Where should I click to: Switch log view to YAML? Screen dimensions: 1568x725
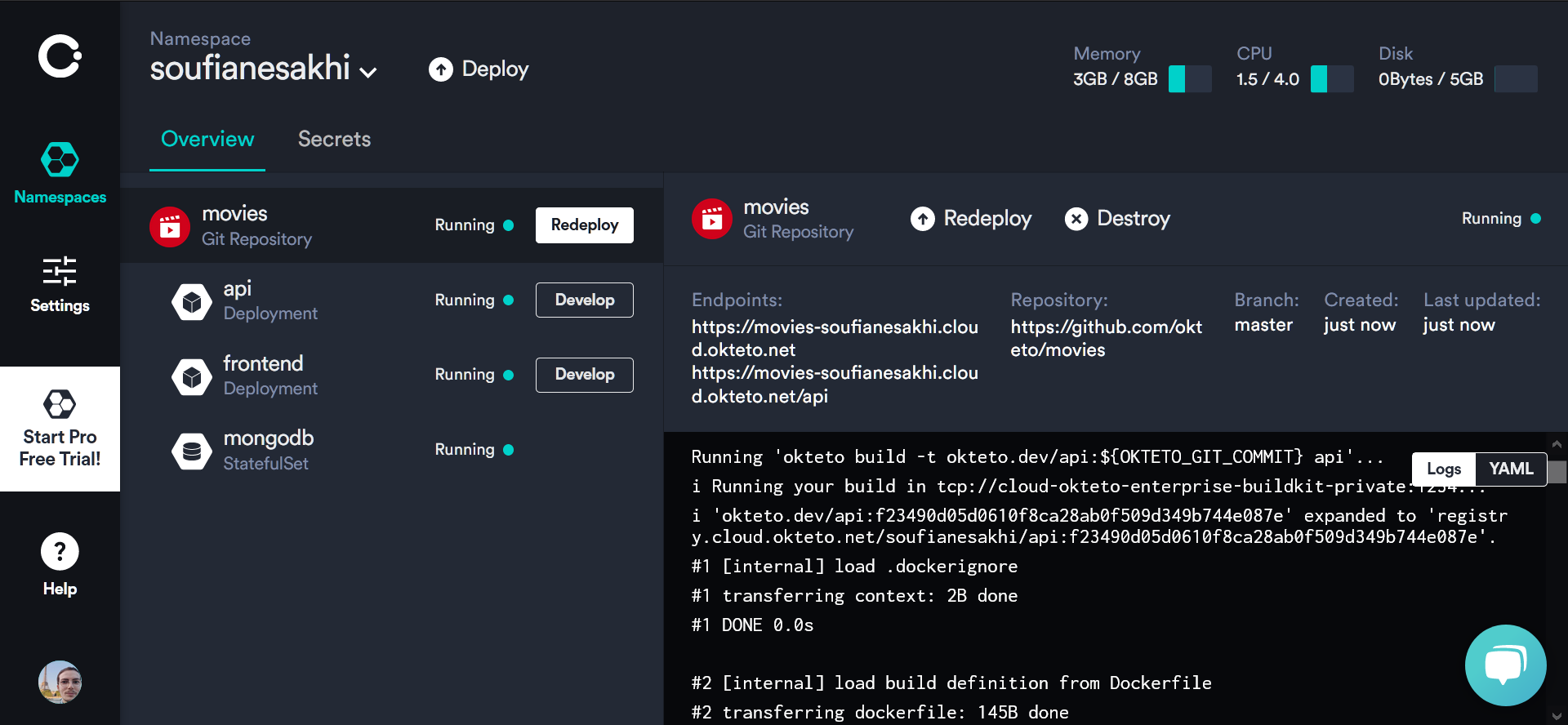point(1510,469)
